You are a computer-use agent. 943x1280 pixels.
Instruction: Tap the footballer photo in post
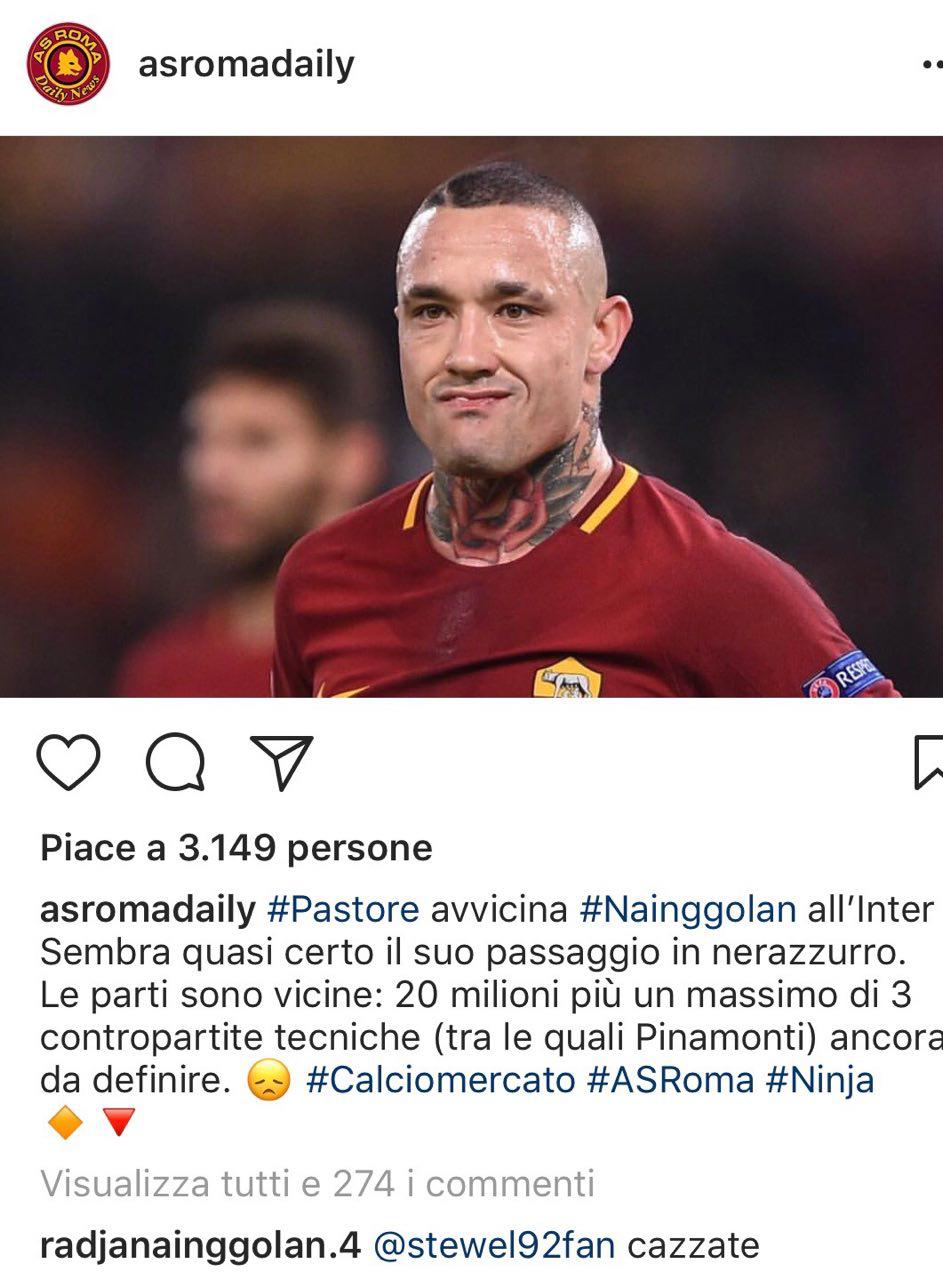click(x=471, y=416)
